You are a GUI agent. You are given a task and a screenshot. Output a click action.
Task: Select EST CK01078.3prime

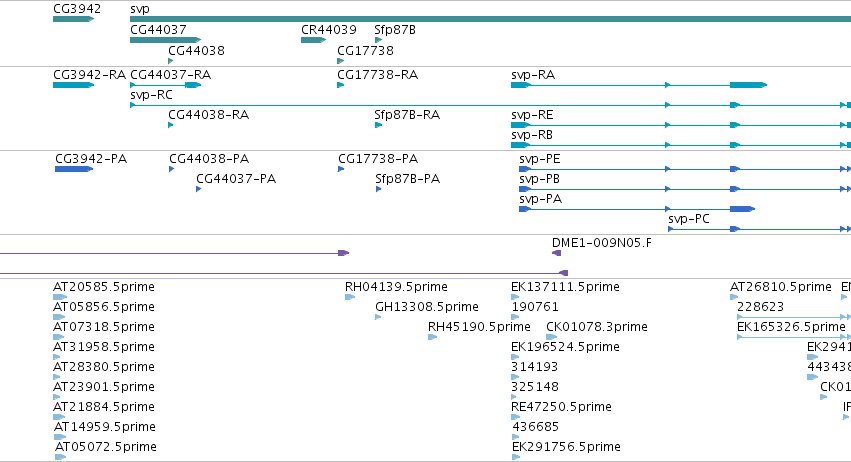click(x=596, y=327)
